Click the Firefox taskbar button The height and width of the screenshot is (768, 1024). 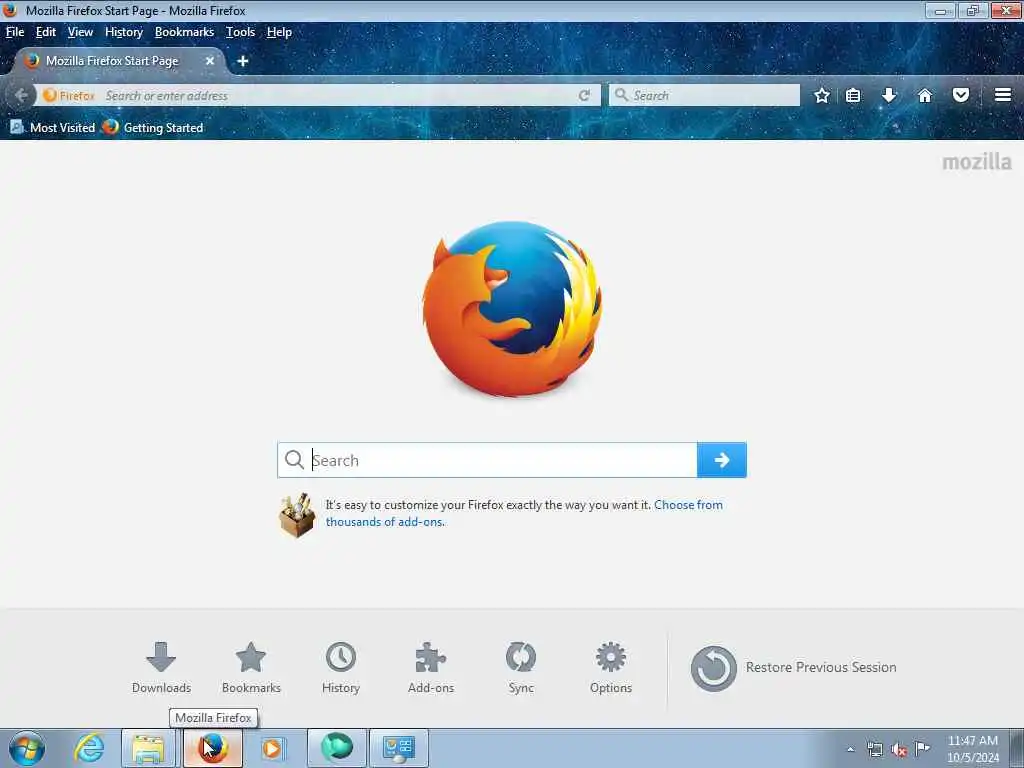pos(213,748)
